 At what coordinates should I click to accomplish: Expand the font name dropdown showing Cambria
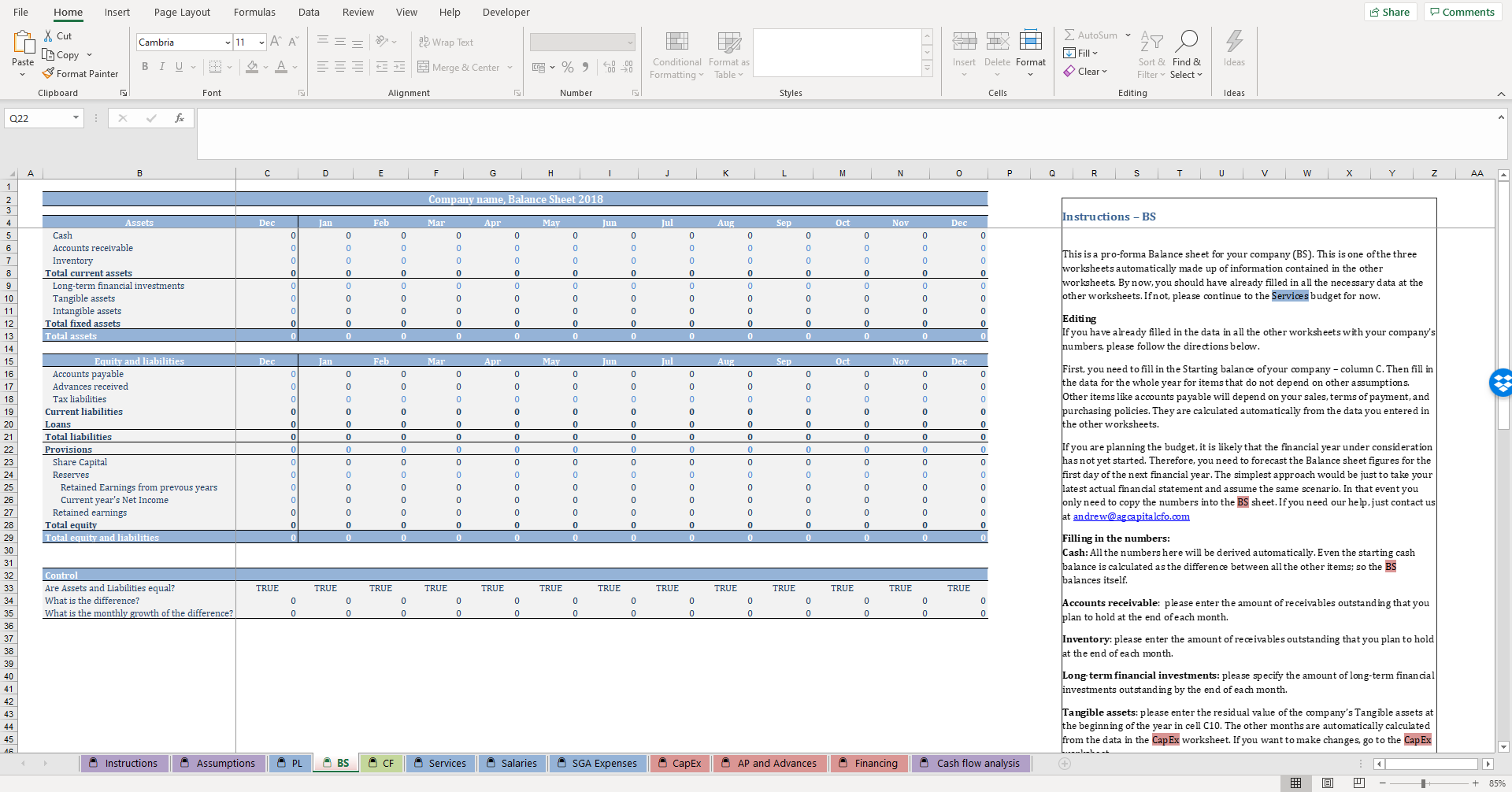pyautogui.click(x=228, y=43)
